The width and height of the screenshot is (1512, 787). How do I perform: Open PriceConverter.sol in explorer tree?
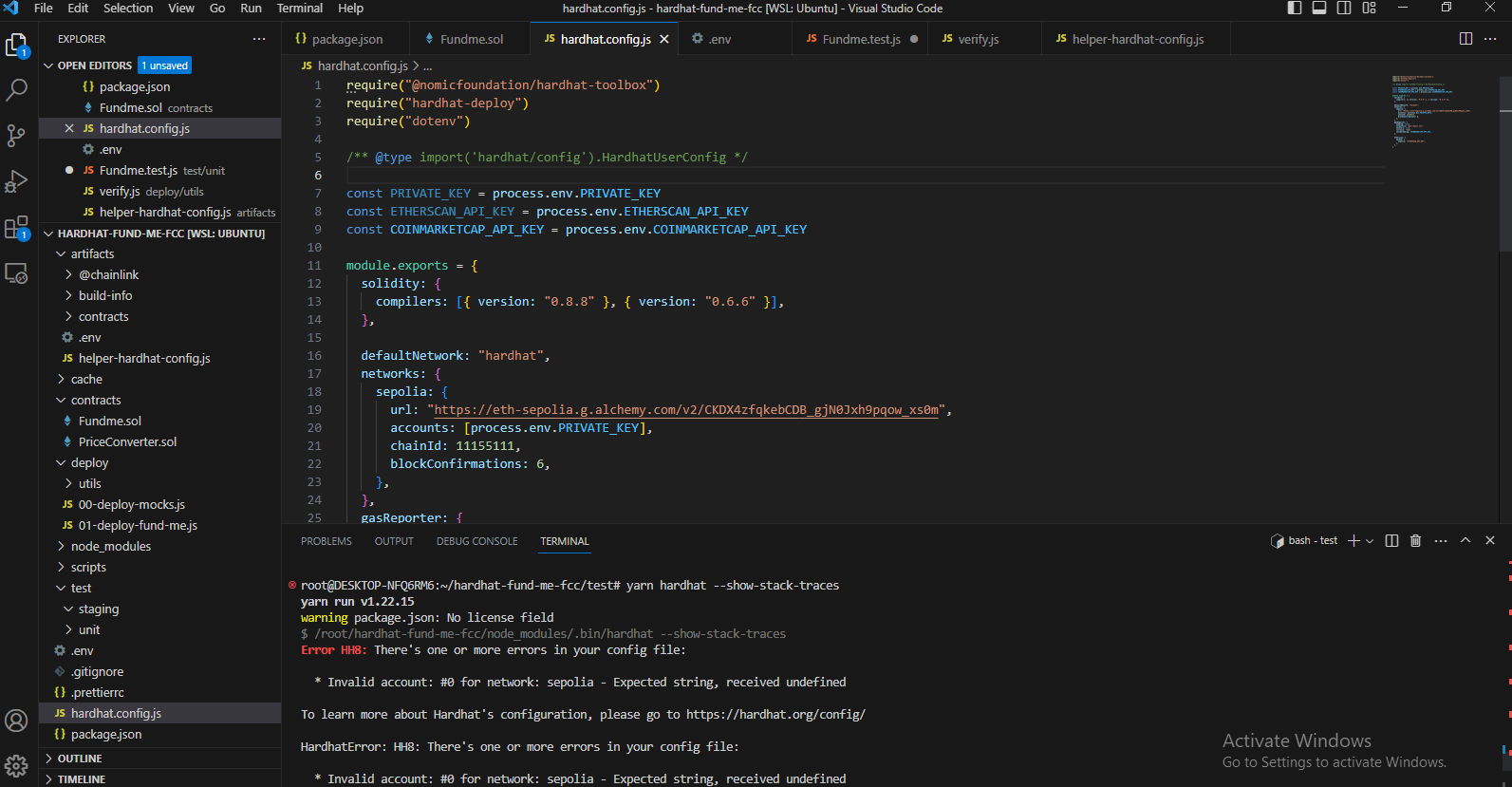click(127, 441)
